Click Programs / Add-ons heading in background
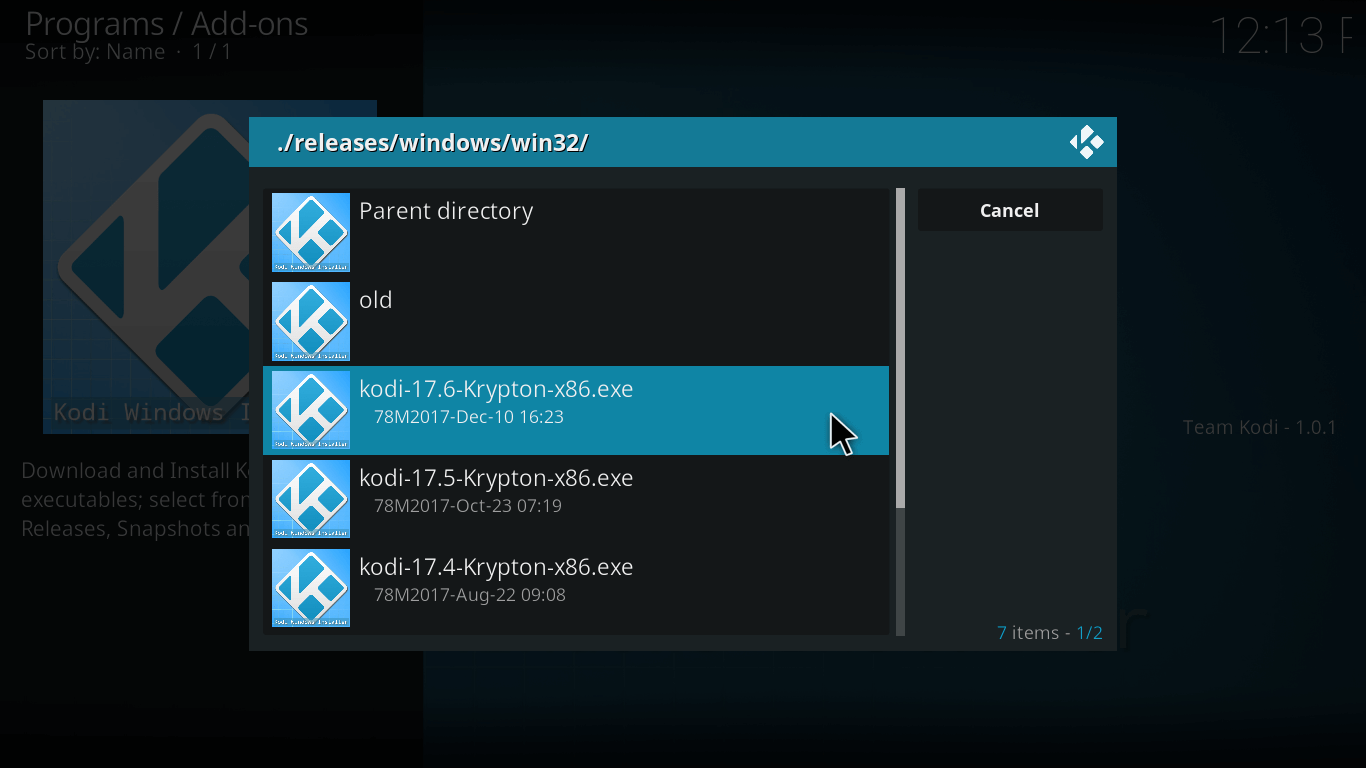 (x=167, y=23)
